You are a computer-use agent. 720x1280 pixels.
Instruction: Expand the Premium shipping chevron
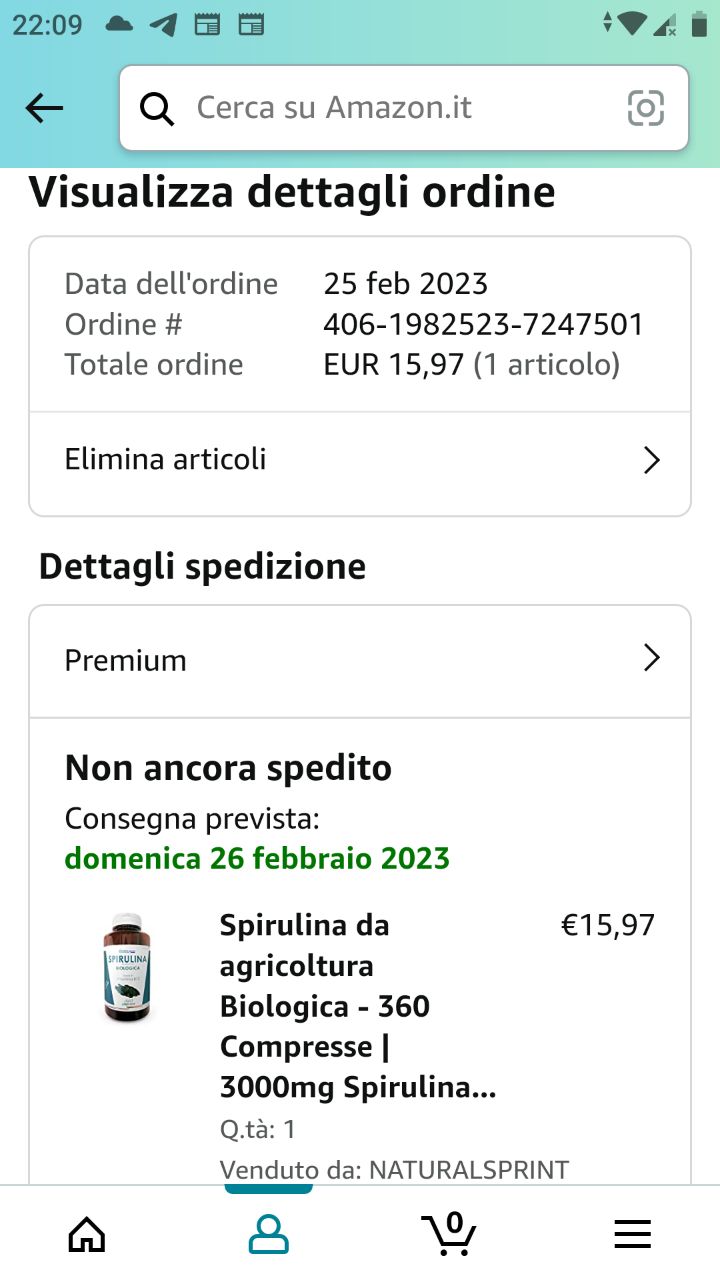tap(651, 658)
